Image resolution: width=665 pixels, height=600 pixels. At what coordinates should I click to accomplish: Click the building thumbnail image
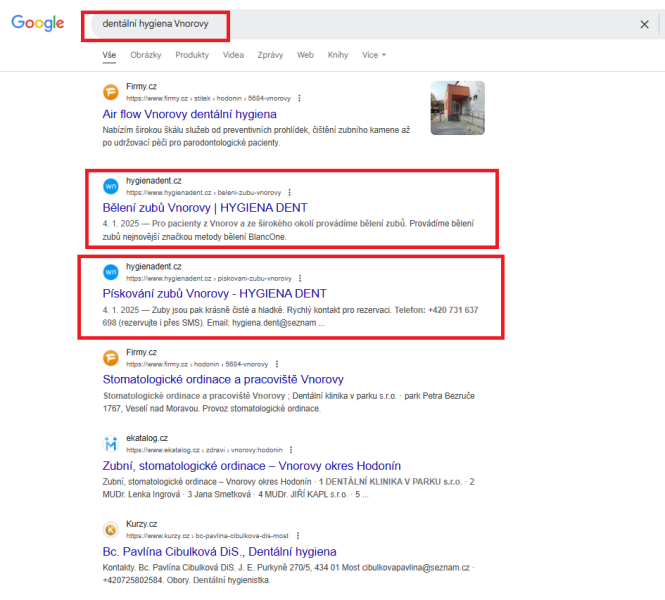(458, 108)
